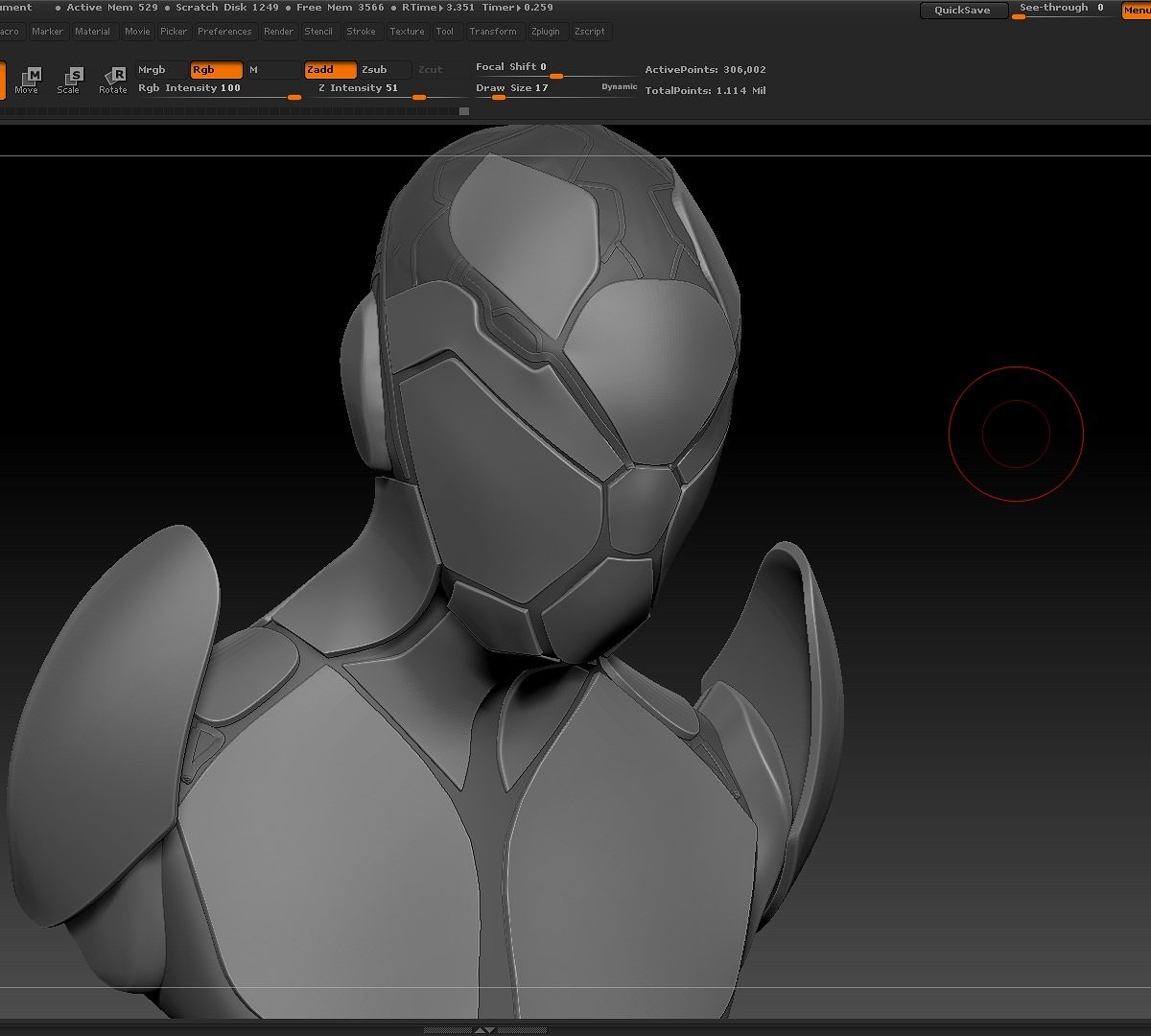Image resolution: width=1151 pixels, height=1036 pixels.
Task: Adjust the See-through slider
Action: (1063, 11)
